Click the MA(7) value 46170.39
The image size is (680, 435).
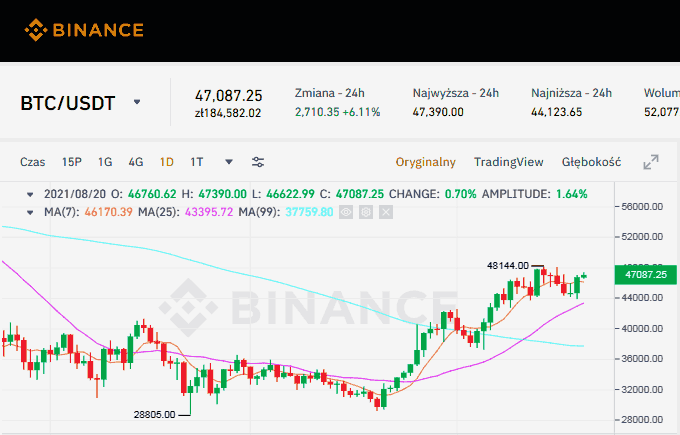click(108, 212)
